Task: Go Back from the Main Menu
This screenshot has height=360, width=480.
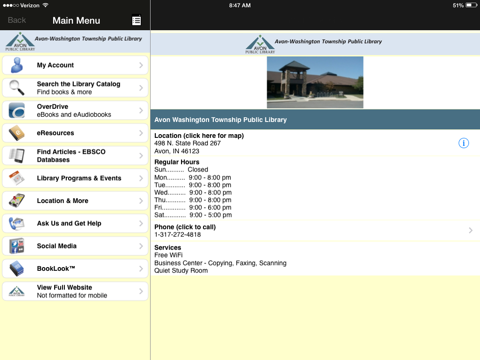Action: click(x=17, y=20)
